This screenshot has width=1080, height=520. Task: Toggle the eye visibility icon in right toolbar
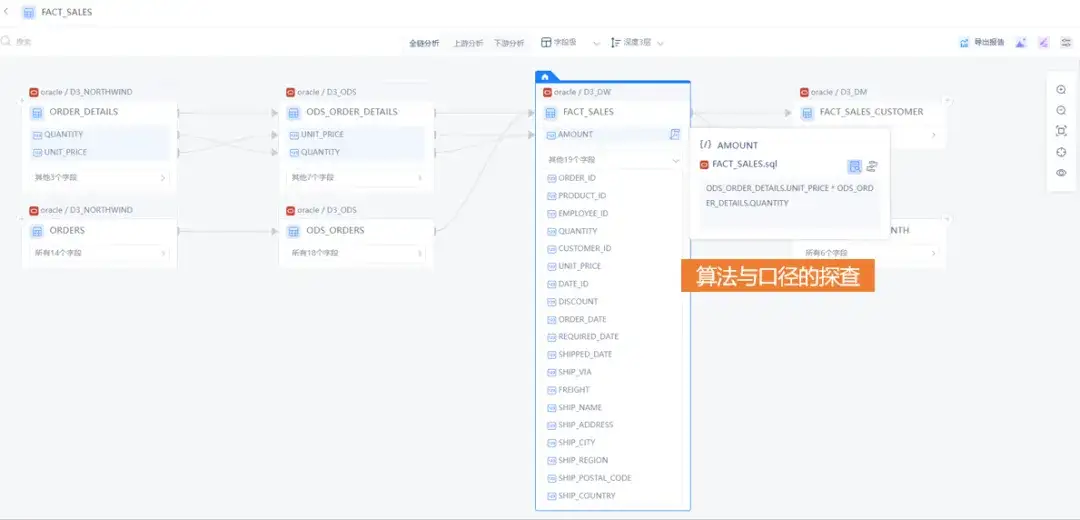[x=1061, y=173]
